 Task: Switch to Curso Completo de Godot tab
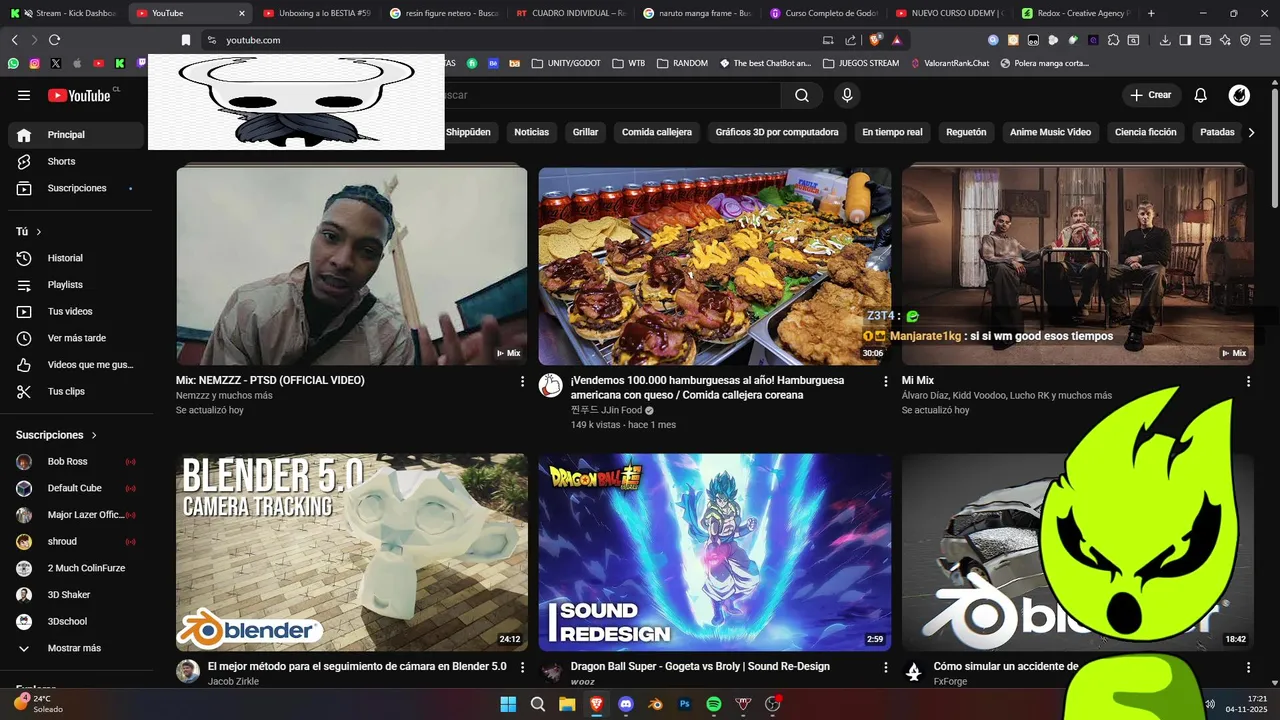(x=824, y=13)
